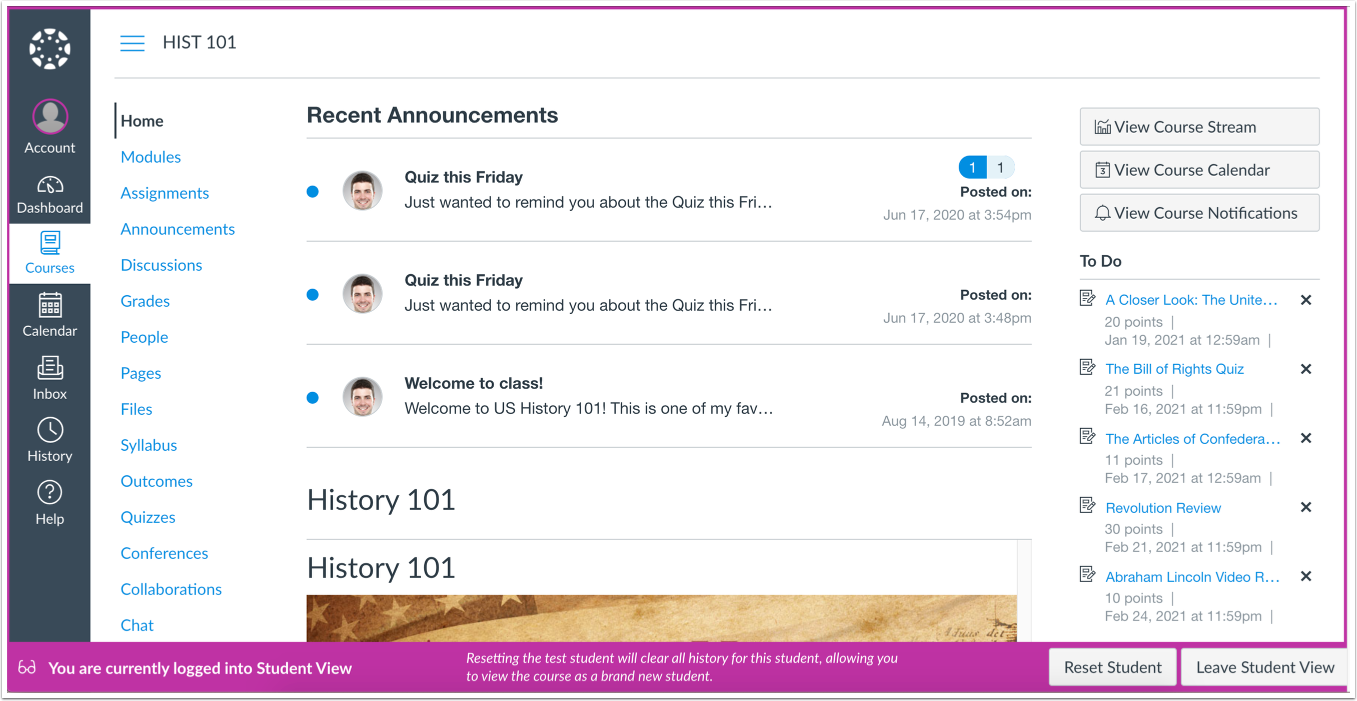Viewport: 1357px width, 701px height.
Task: Toggle unread dot on second Quiz this Friday
Action: (x=313, y=294)
